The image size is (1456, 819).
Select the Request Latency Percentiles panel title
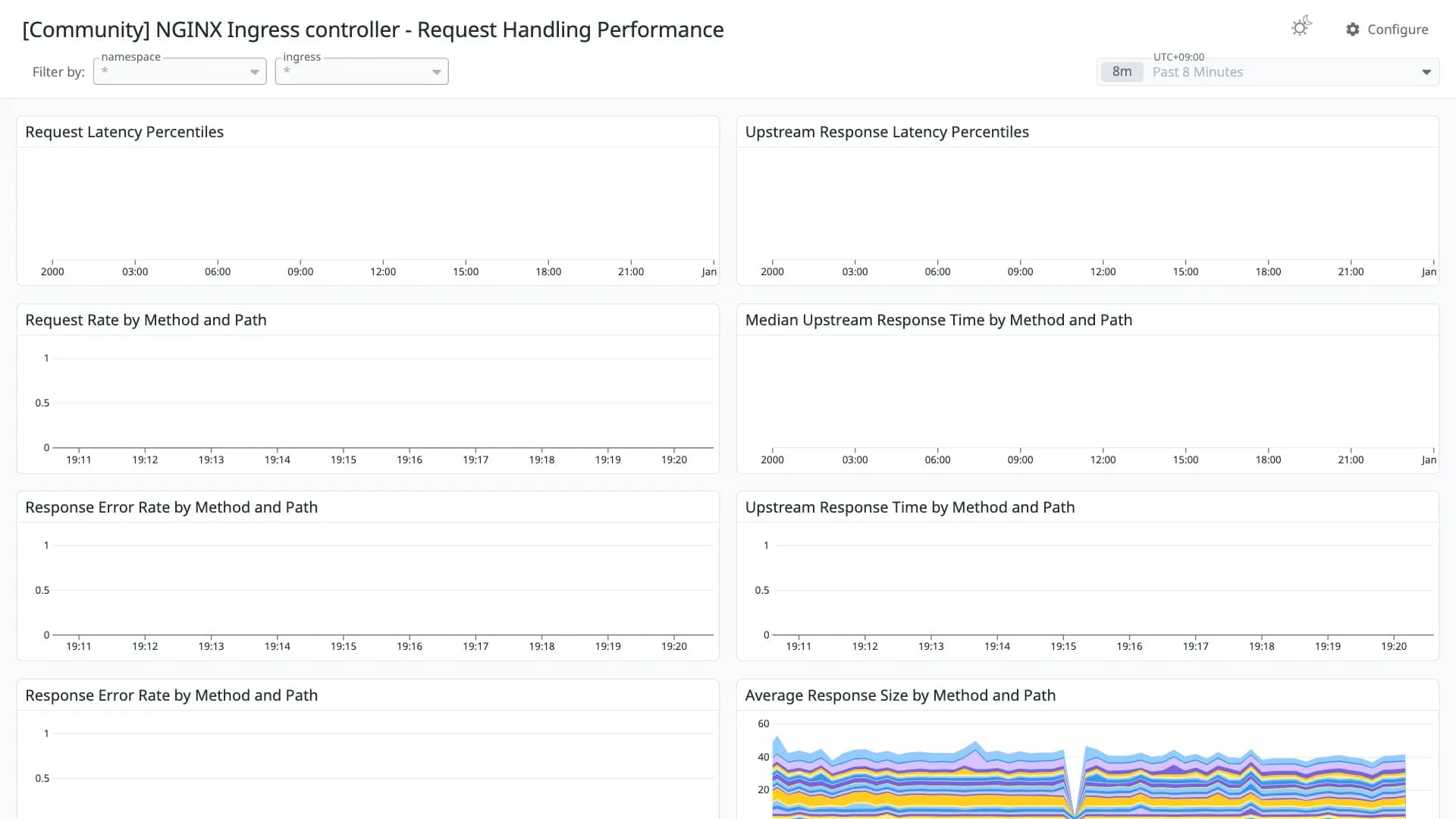[x=124, y=132]
